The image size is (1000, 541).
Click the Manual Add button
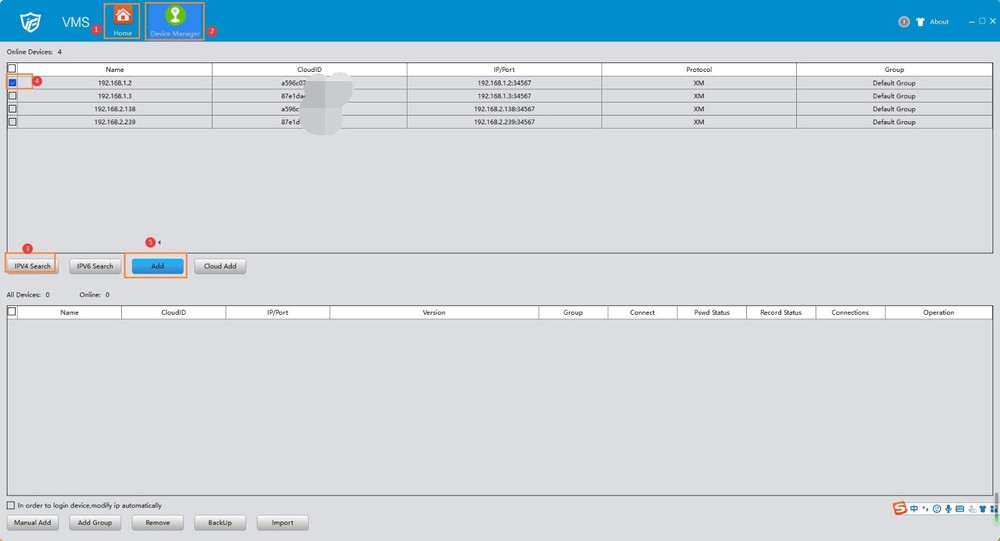click(x=33, y=522)
